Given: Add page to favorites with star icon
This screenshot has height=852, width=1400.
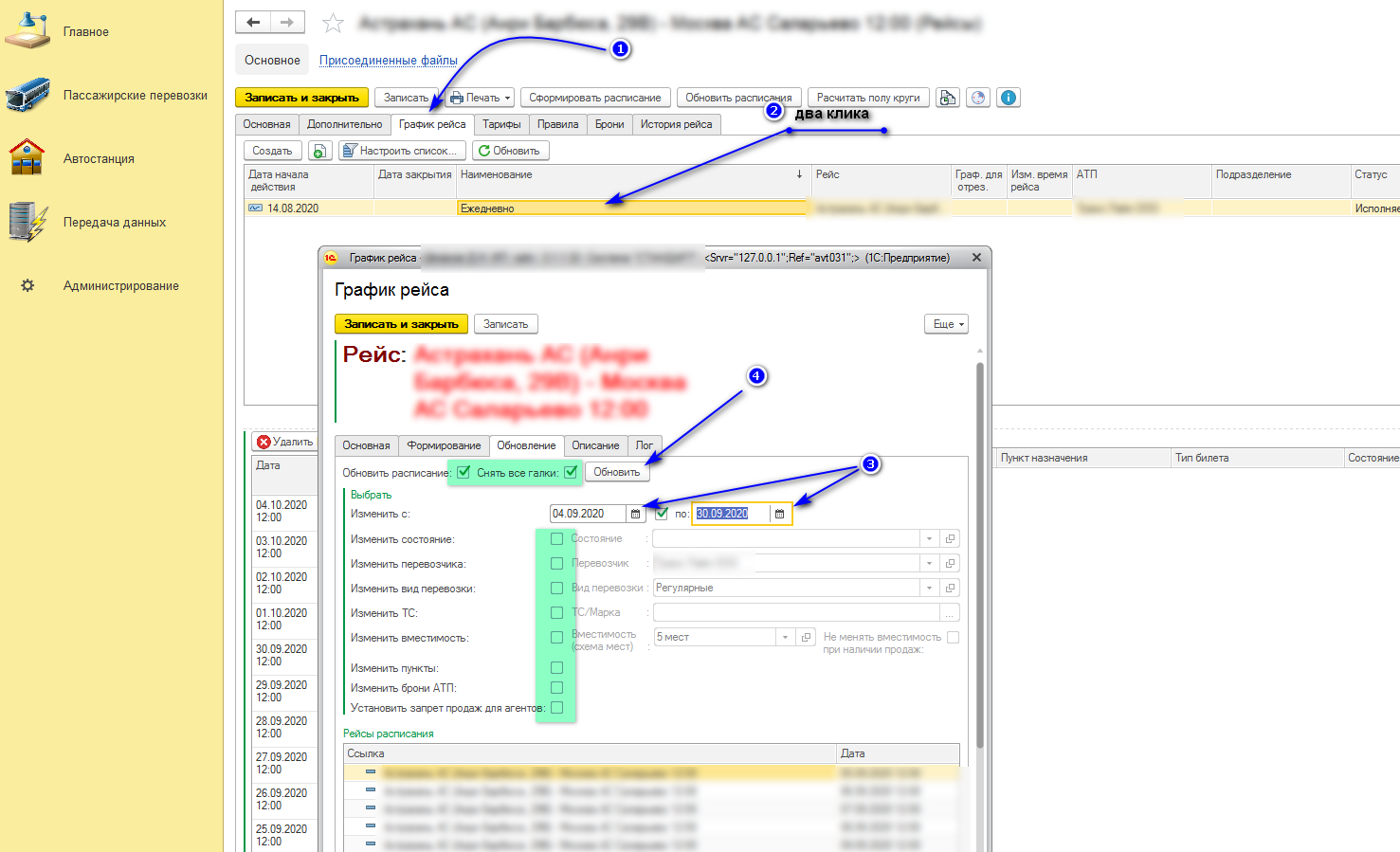Looking at the screenshot, I should tap(333, 23).
